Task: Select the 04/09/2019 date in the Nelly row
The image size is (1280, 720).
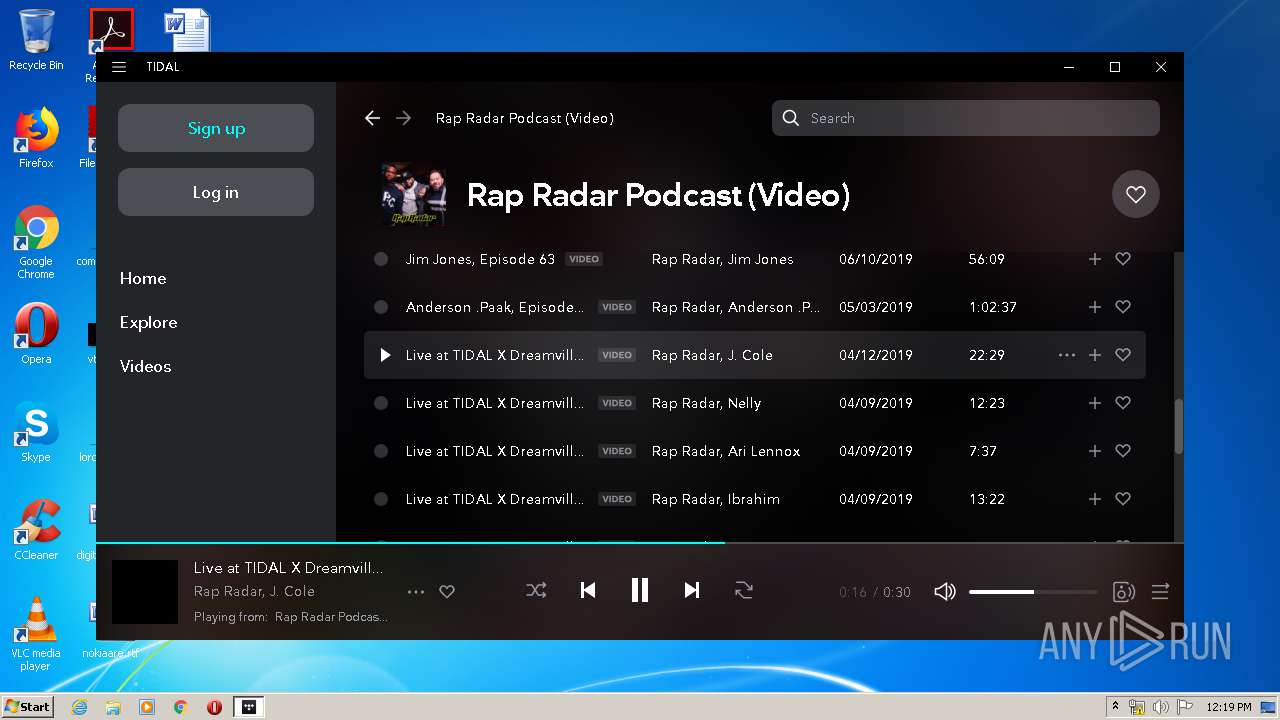Action: 876,403
